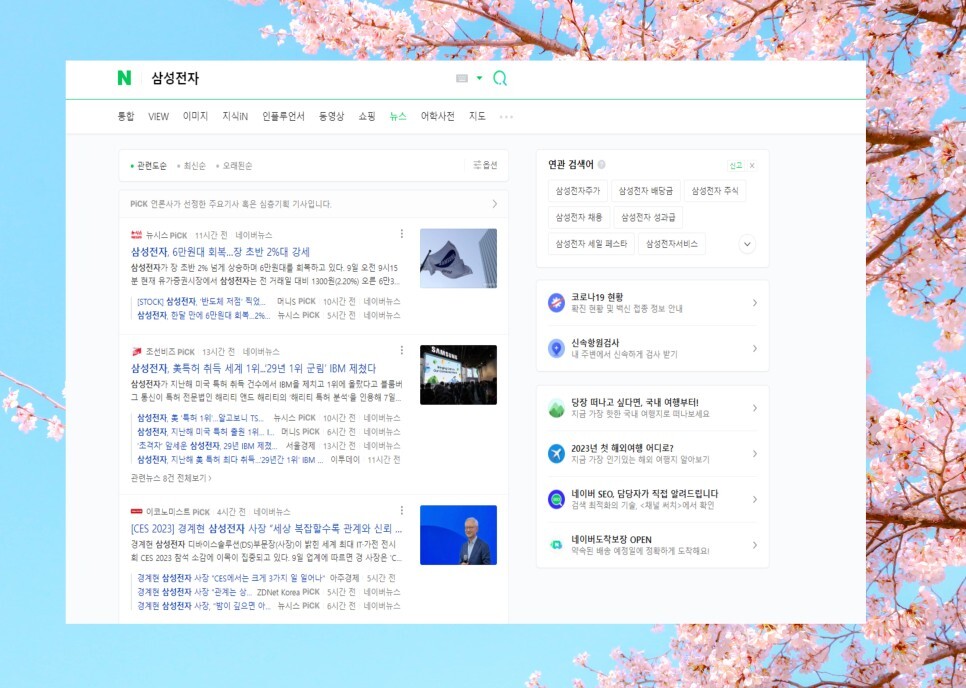This screenshot has width=966, height=688.
Task: Click the Samsung flag thumbnail
Action: [x=458, y=258]
